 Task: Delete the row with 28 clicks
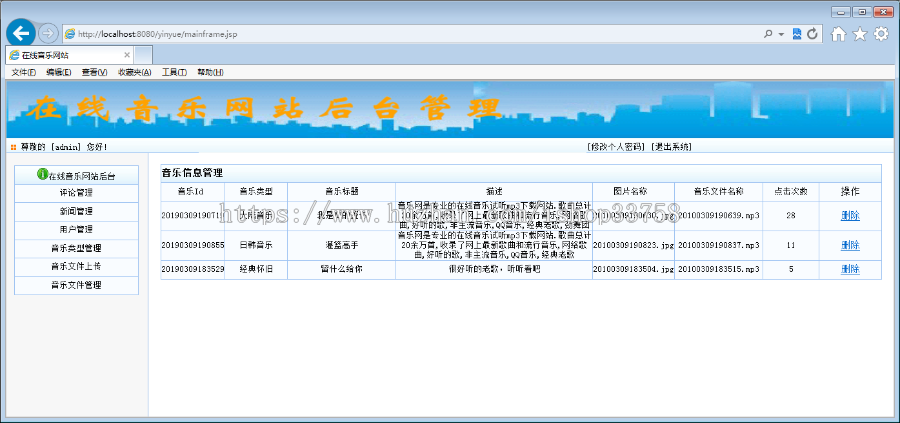coord(850,216)
